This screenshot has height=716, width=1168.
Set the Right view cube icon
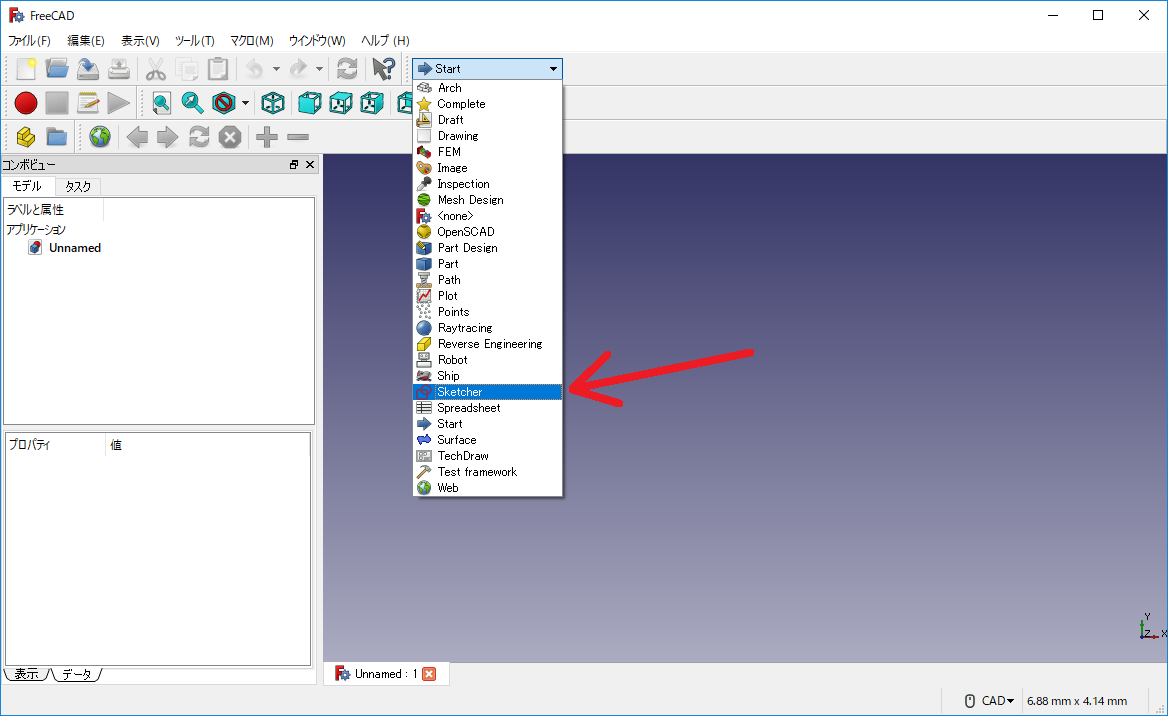pos(372,103)
